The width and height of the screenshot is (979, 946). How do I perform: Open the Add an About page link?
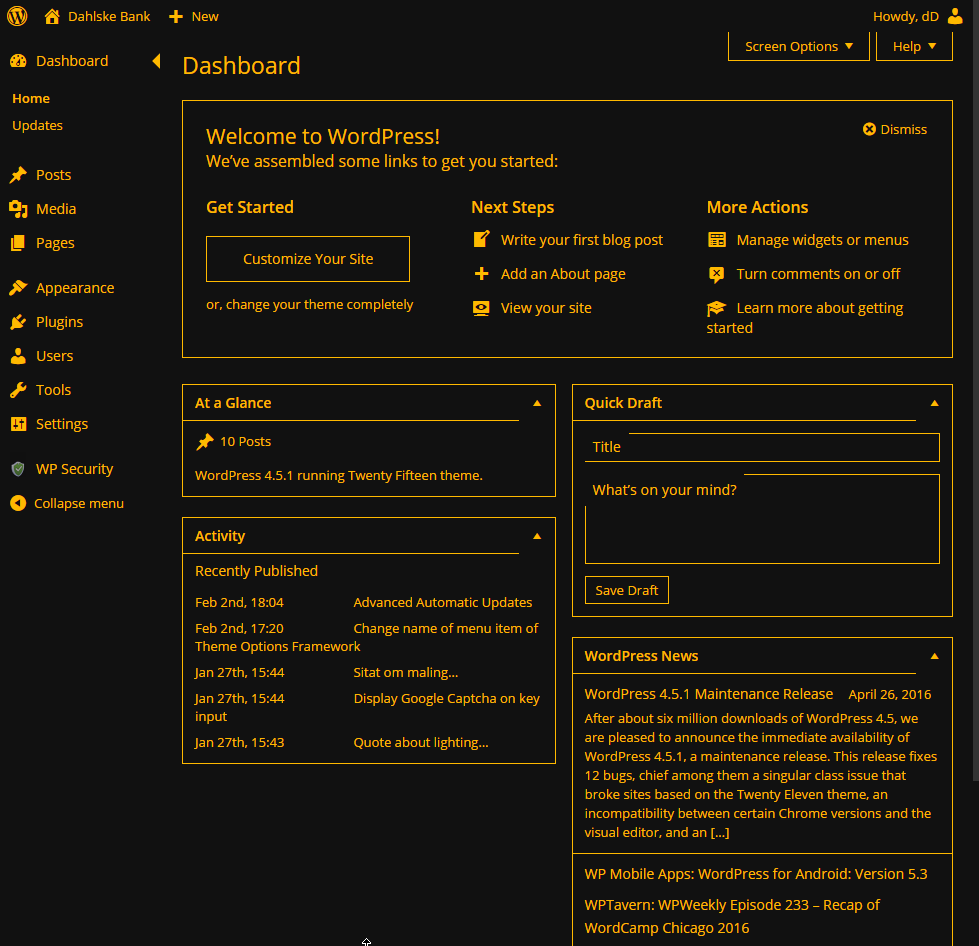click(563, 274)
